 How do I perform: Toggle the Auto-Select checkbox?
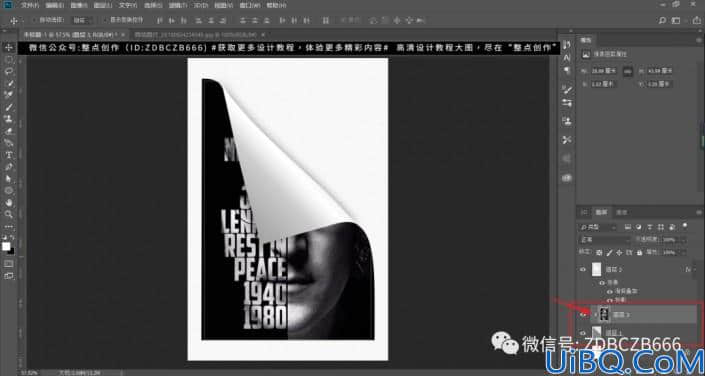34,20
